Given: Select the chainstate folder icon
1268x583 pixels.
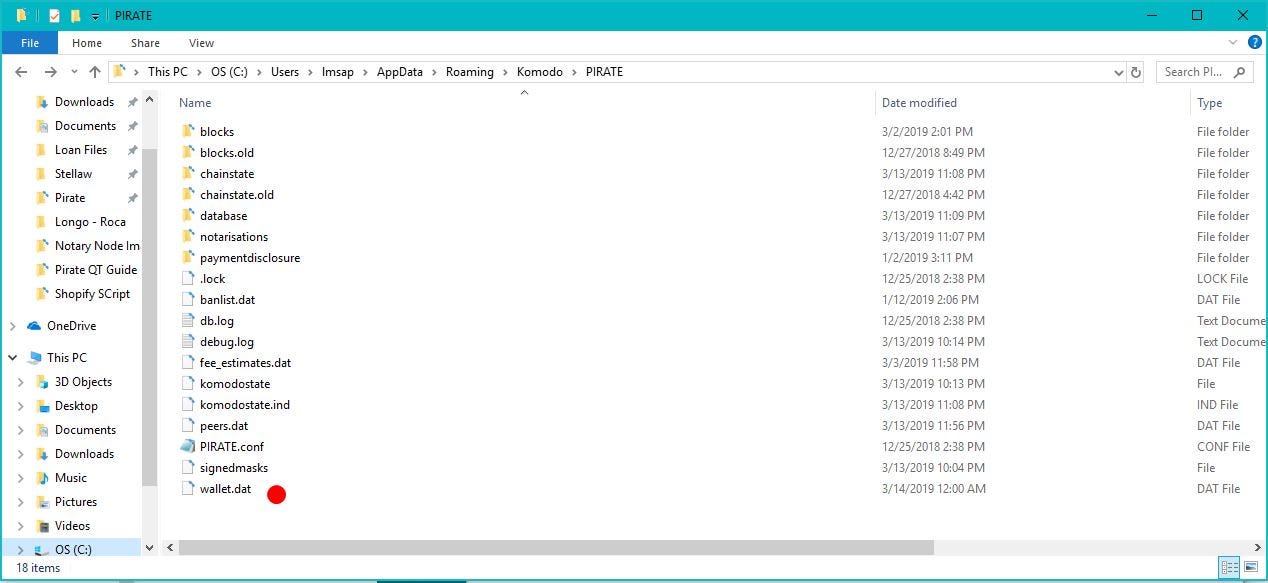Looking at the screenshot, I should point(190,173).
